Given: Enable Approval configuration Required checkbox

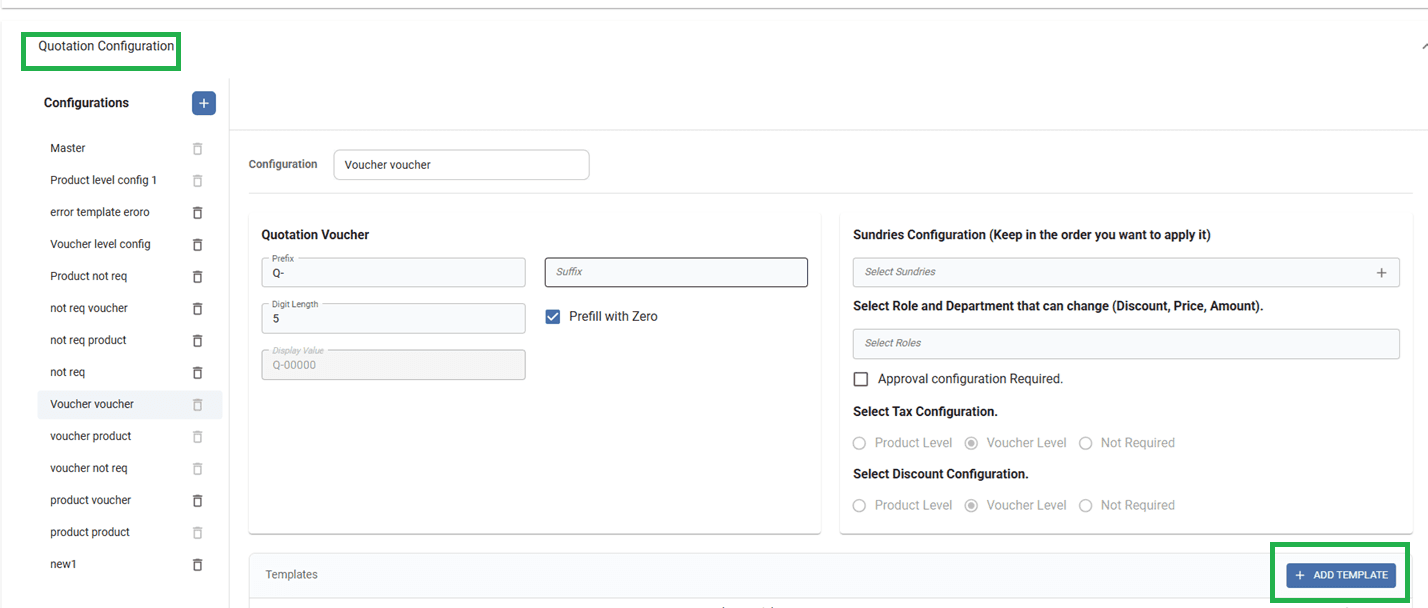Looking at the screenshot, I should tap(860, 379).
